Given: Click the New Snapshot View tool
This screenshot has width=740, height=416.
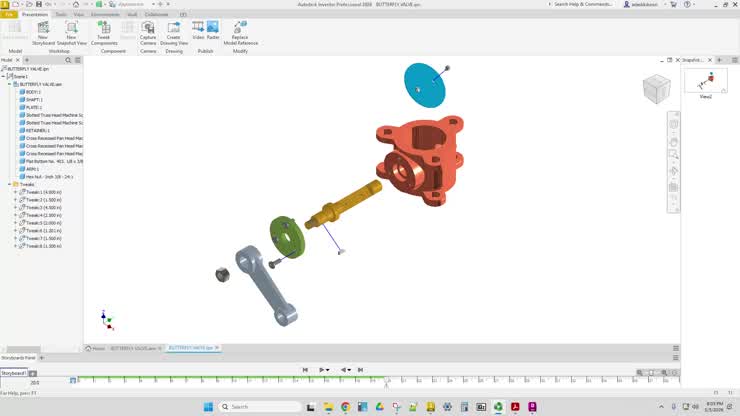Looking at the screenshot, I should click(72, 33).
